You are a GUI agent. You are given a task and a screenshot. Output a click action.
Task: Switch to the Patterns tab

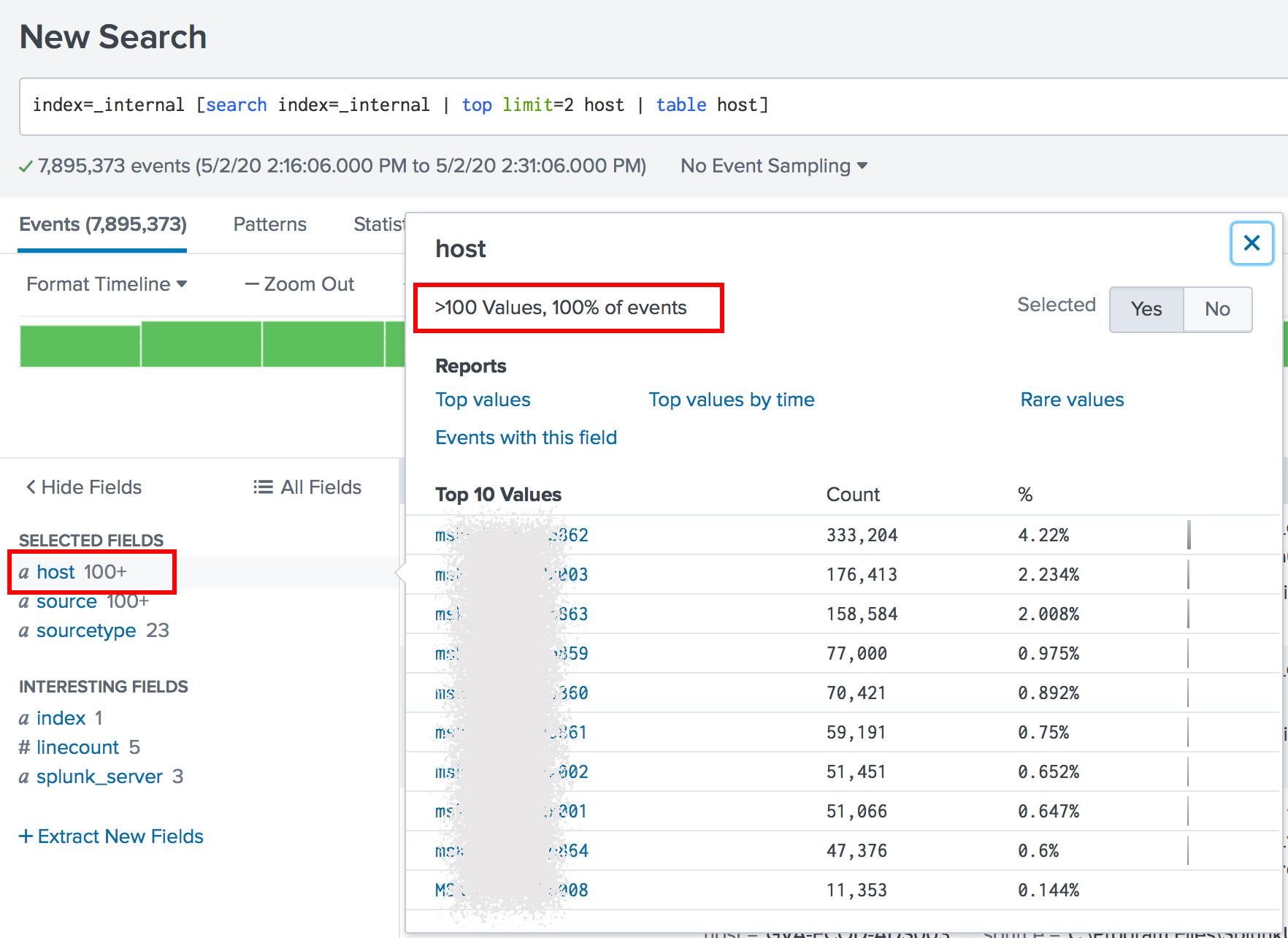coord(269,224)
